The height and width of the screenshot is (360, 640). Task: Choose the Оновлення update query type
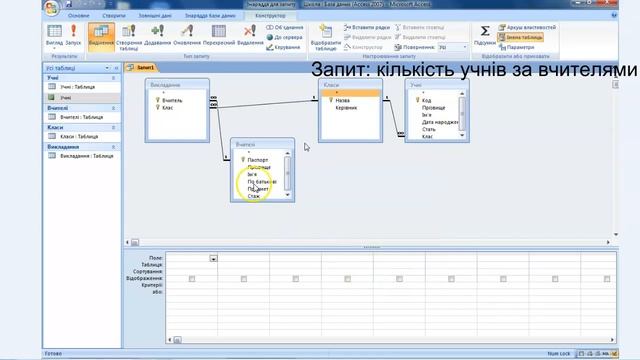[x=187, y=35]
